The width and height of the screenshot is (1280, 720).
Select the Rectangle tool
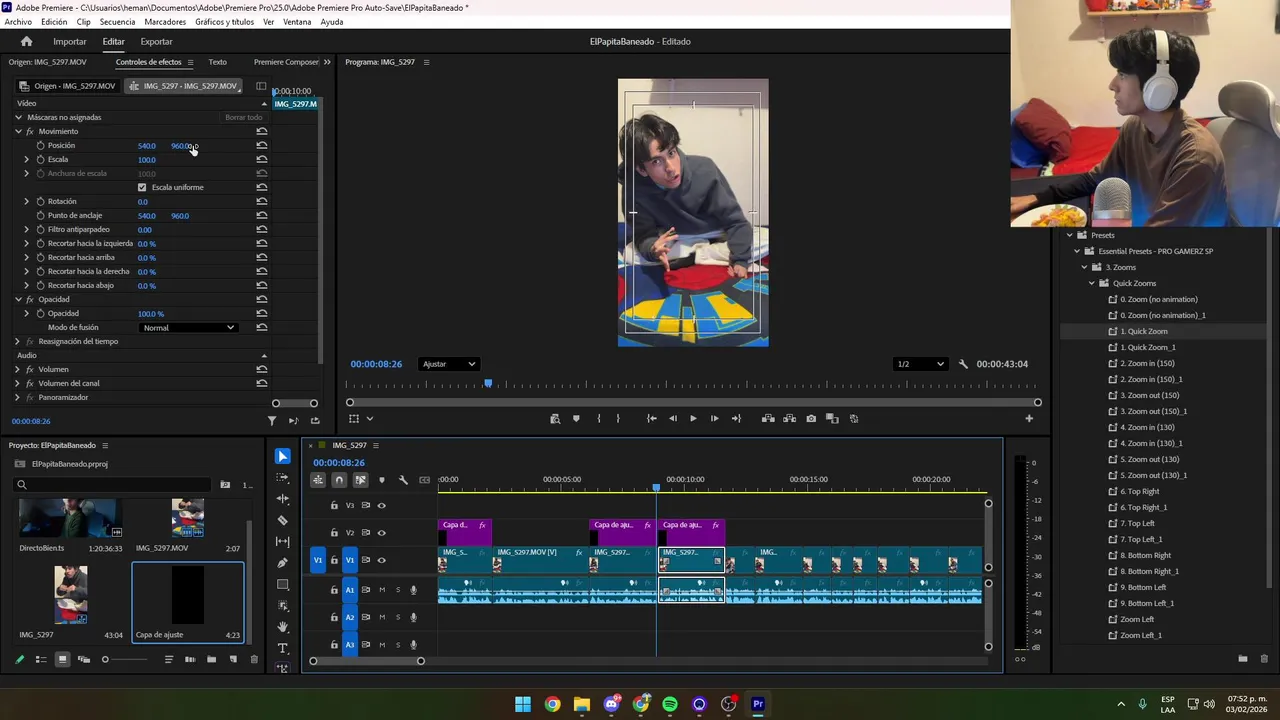[x=283, y=584]
